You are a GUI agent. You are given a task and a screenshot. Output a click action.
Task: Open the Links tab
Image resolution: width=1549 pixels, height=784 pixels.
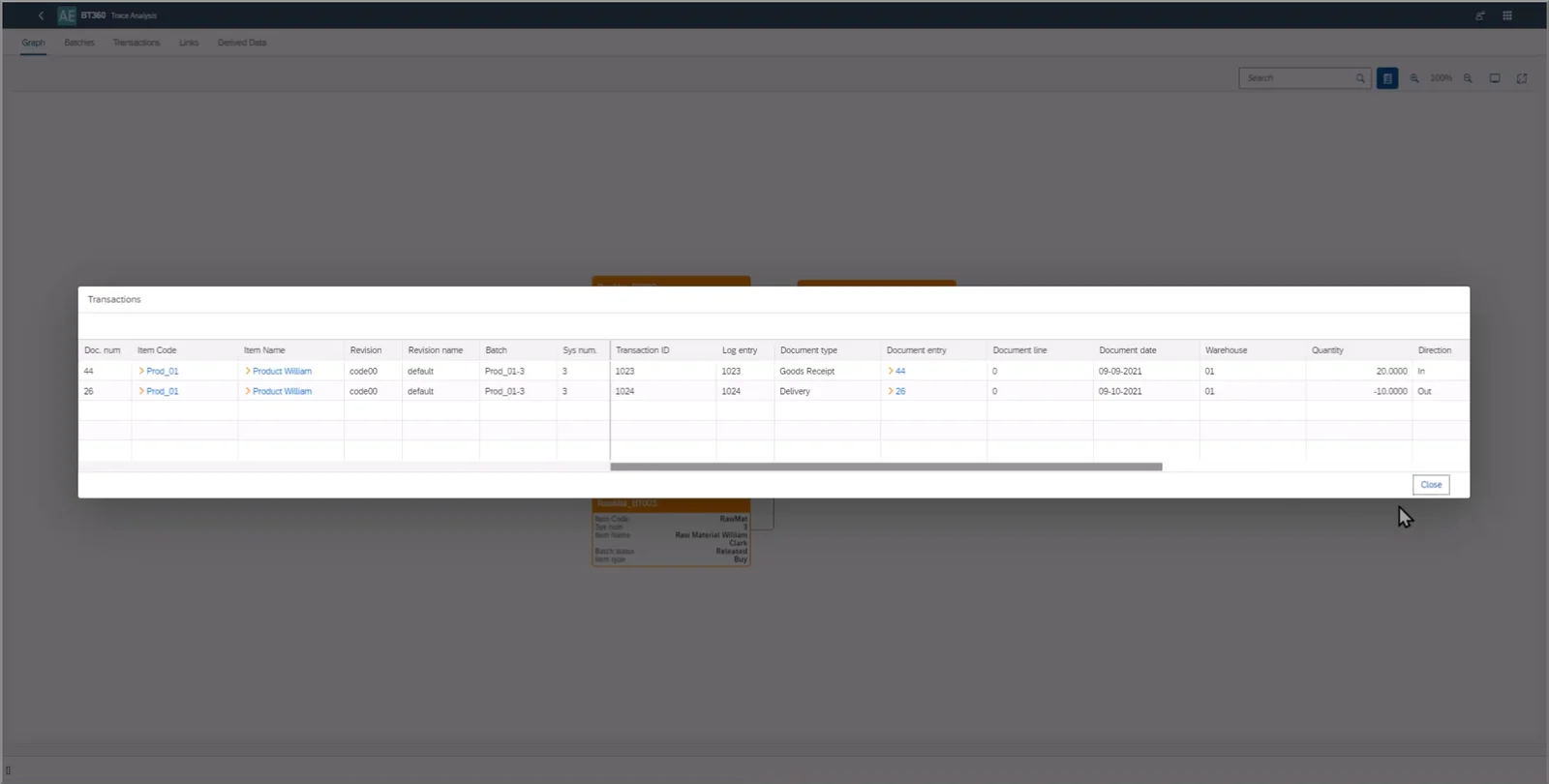pyautogui.click(x=189, y=43)
